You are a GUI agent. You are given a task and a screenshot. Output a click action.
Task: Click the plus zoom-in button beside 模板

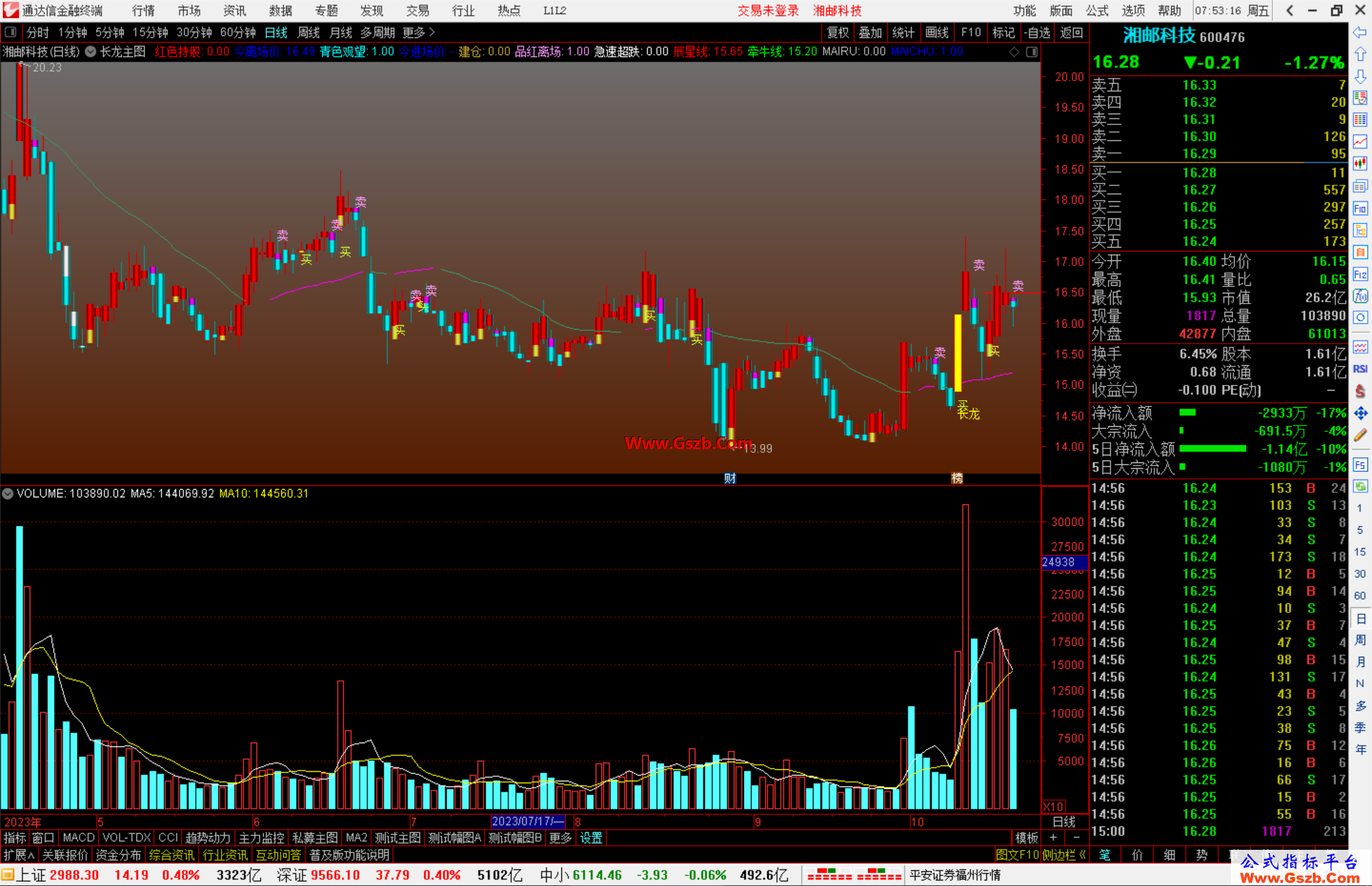coord(1054,838)
